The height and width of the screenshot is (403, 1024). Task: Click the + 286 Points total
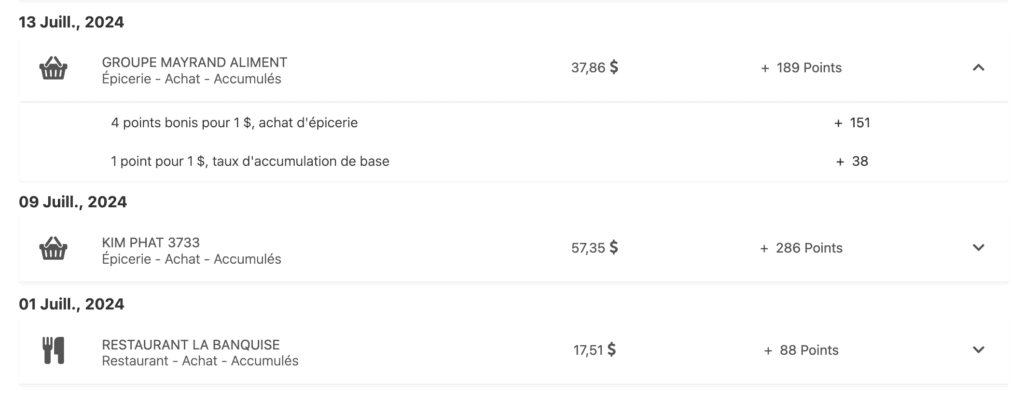pyautogui.click(x=801, y=248)
